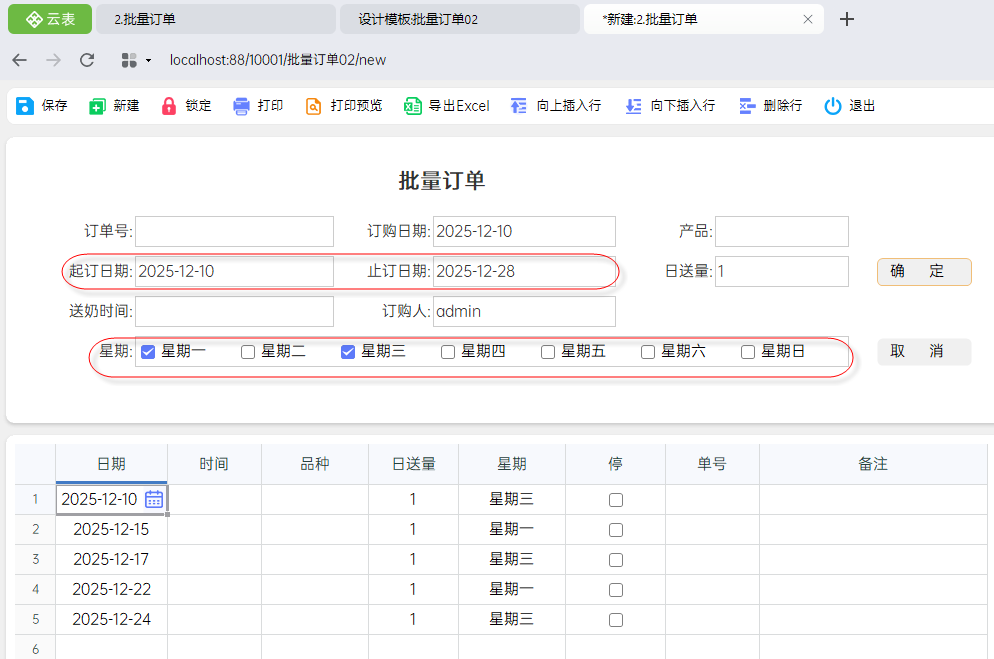
Task: Click the 云表 logo button
Action: click(x=50, y=19)
